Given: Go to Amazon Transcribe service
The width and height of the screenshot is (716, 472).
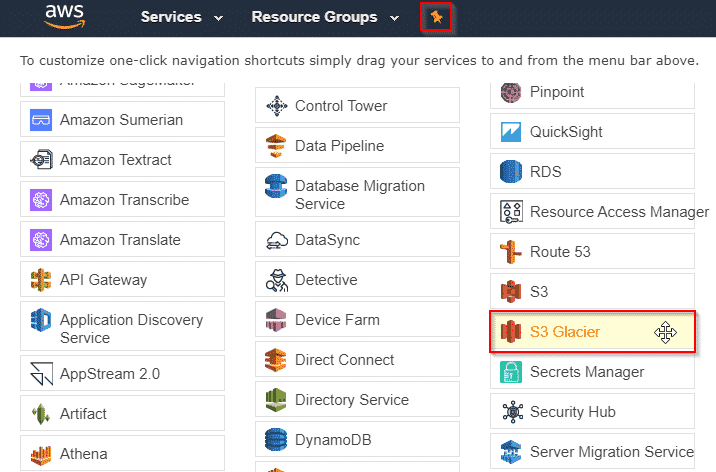Looking at the screenshot, I should point(124,200).
